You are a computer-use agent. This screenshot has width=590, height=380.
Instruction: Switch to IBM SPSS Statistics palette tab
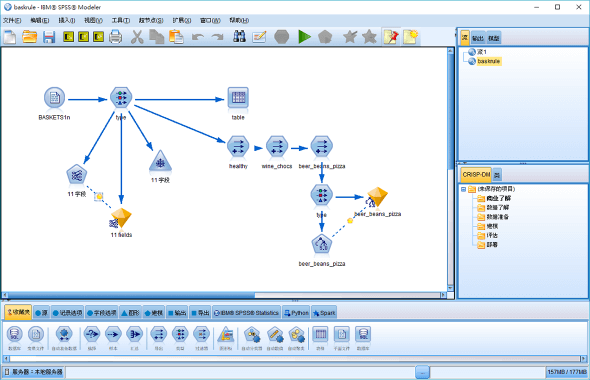pyautogui.click(x=246, y=313)
